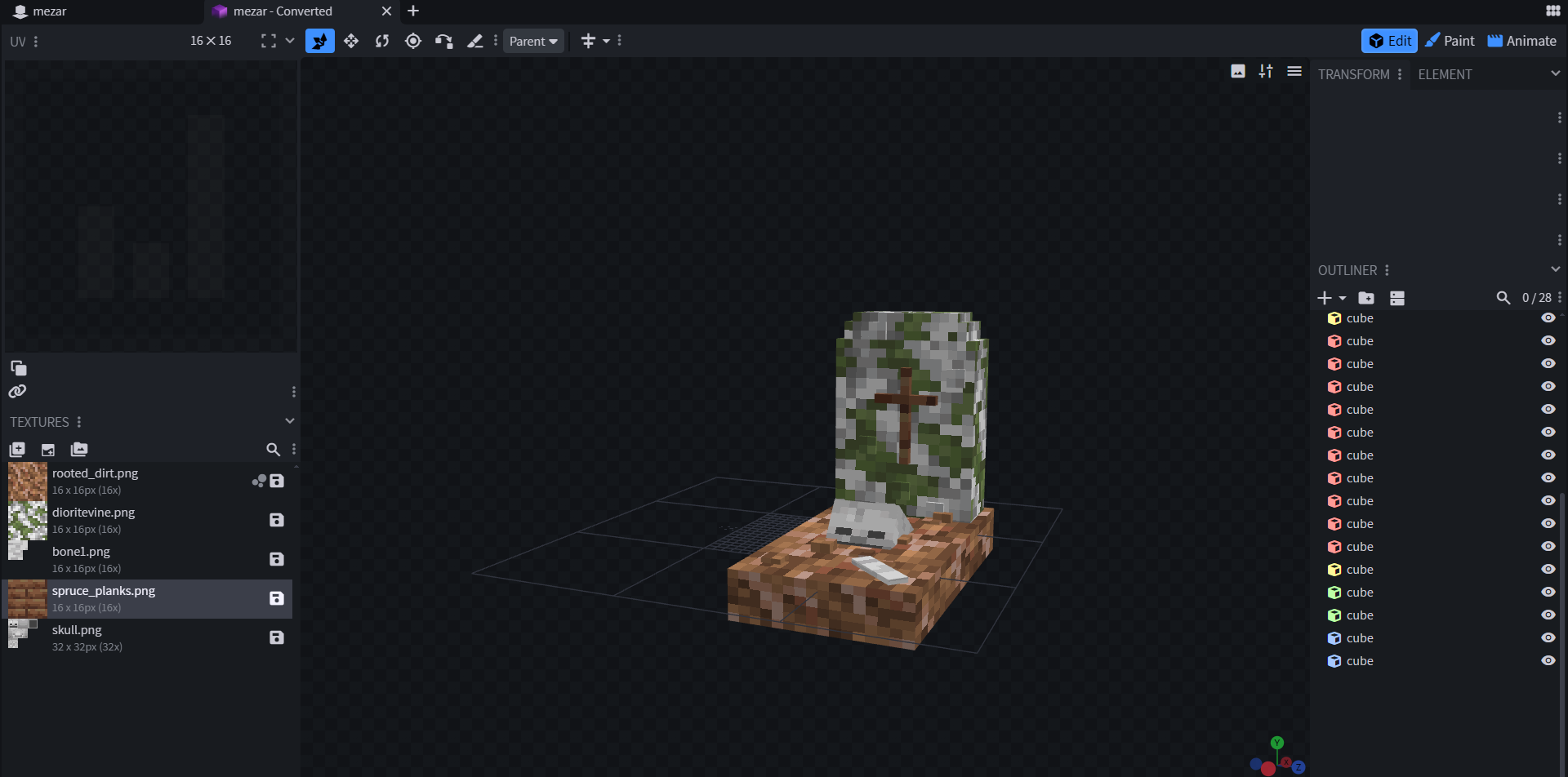Select the Resize tool with four arrows
Viewport: 1568px width, 777px height.
(351, 41)
